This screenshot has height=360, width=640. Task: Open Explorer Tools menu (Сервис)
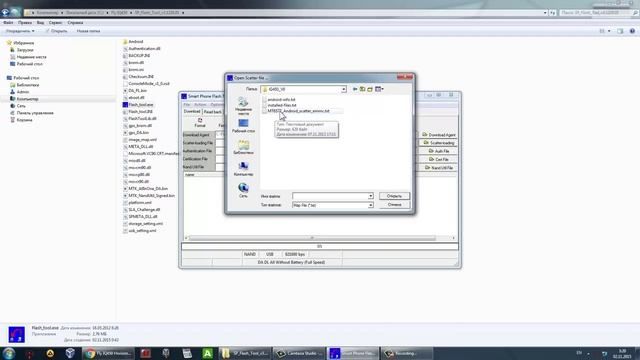[x=56, y=23]
